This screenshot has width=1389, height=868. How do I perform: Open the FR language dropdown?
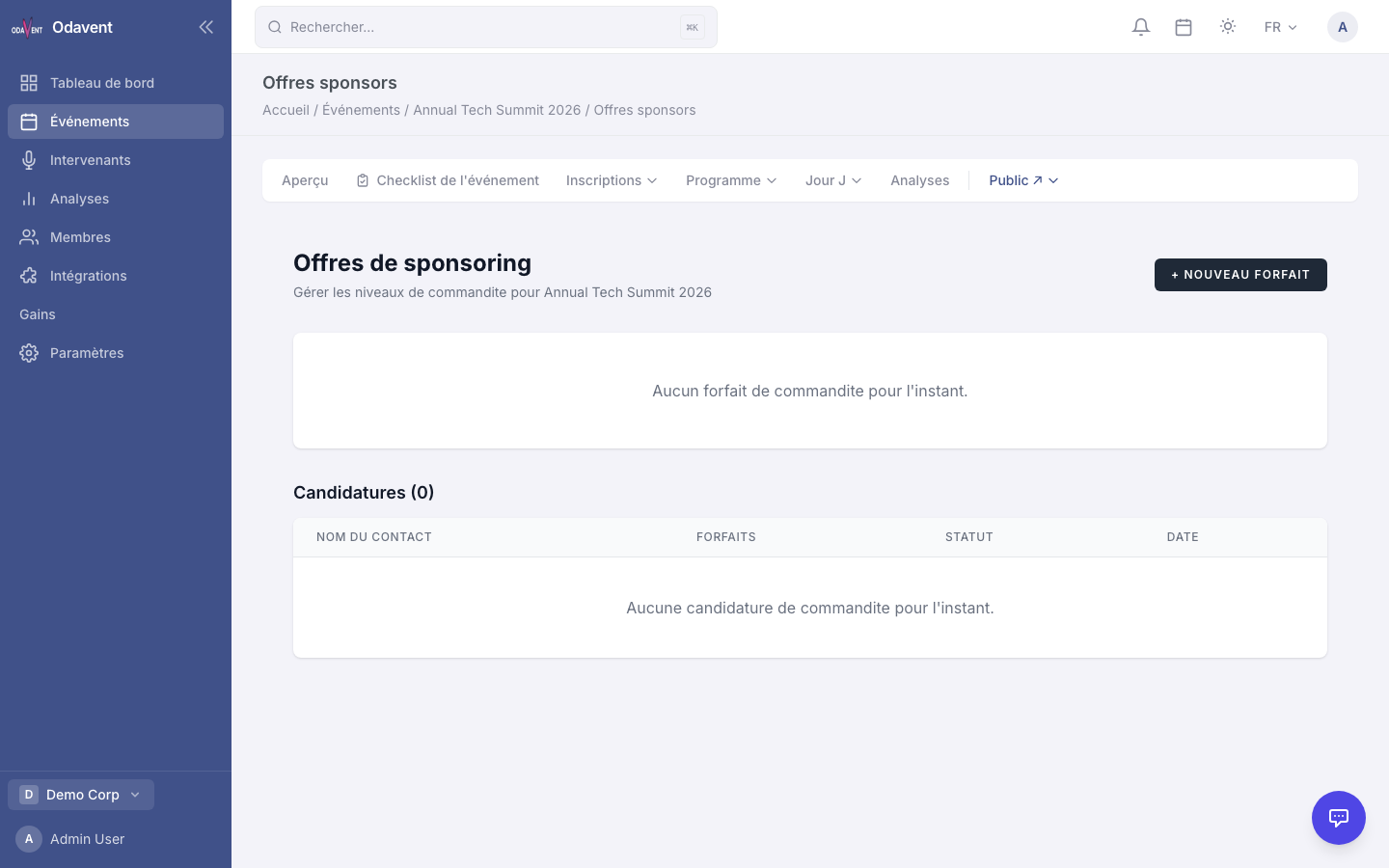point(1281,27)
